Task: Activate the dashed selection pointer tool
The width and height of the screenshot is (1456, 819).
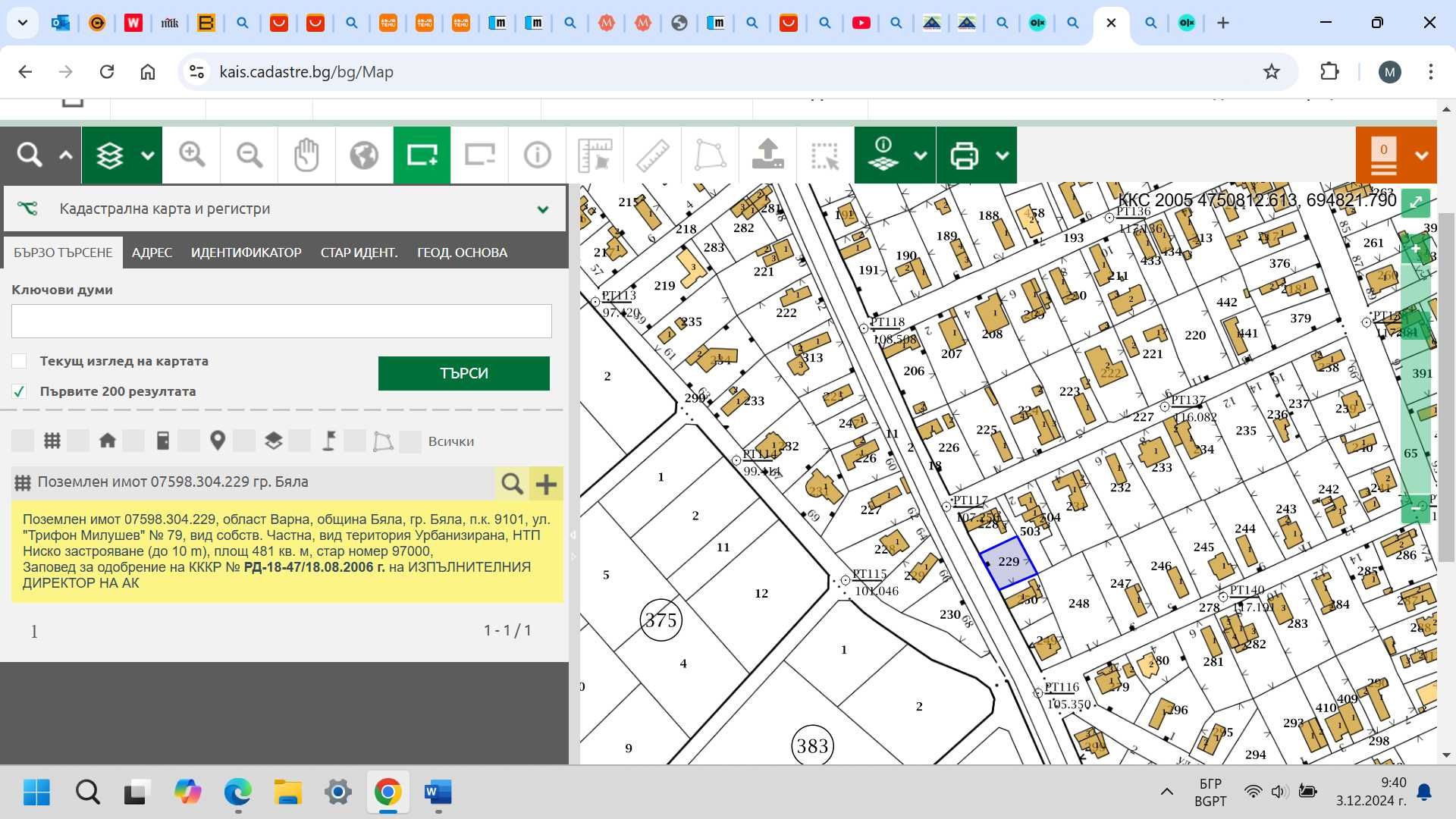Action: pos(825,155)
